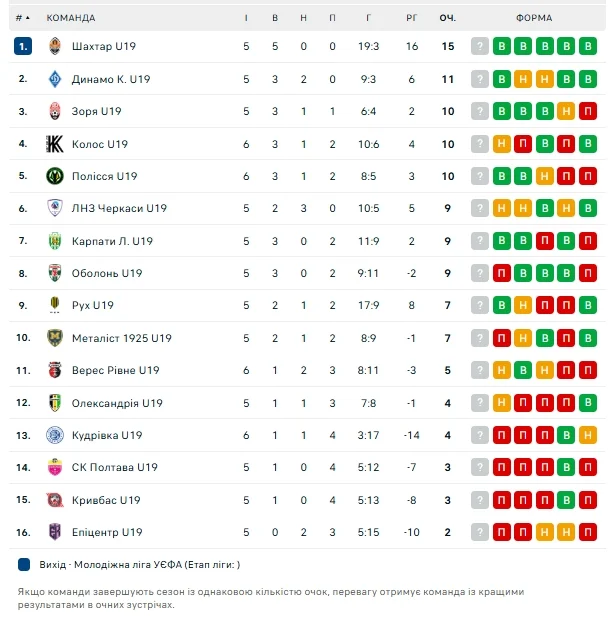Sort standings by ОЧ. points column
This screenshot has height=620, width=613.
point(448,18)
